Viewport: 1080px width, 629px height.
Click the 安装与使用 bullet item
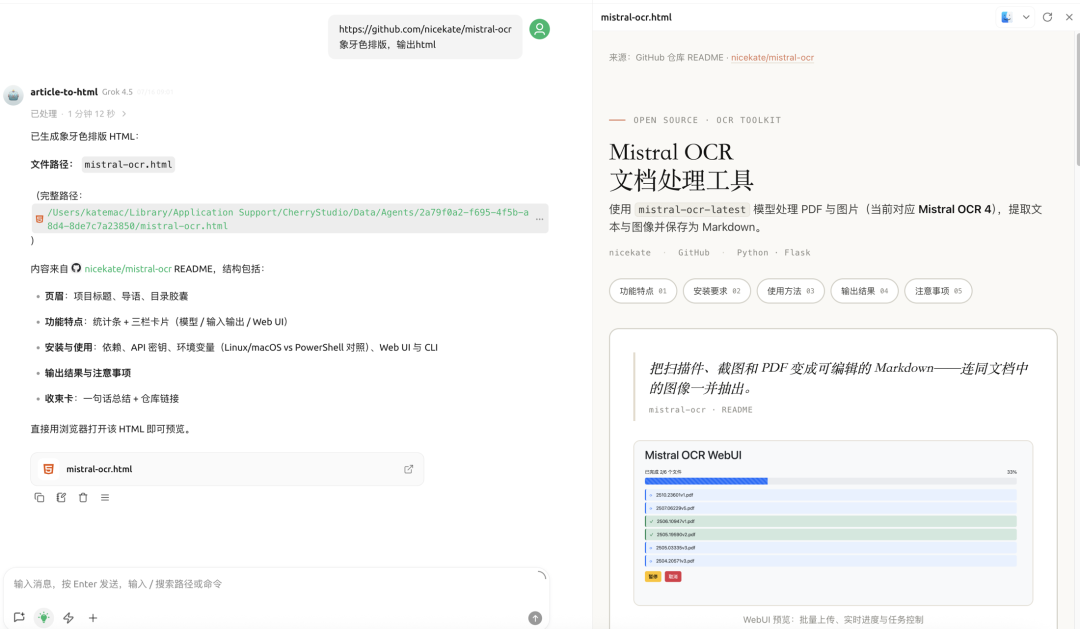click(x=241, y=347)
